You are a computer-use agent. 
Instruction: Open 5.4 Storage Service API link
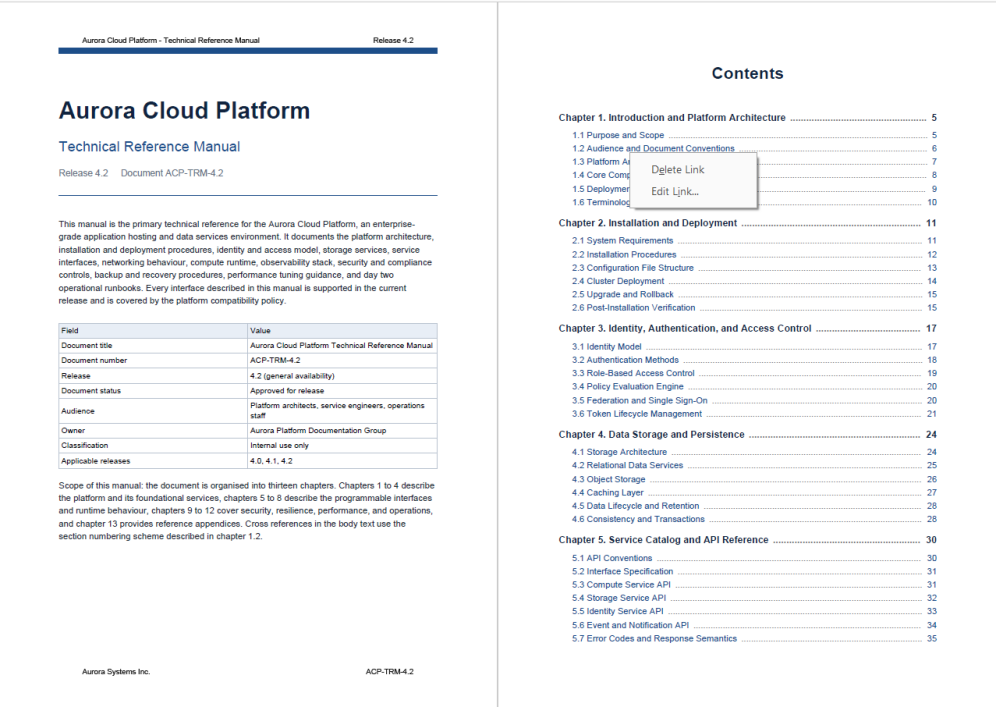point(619,598)
